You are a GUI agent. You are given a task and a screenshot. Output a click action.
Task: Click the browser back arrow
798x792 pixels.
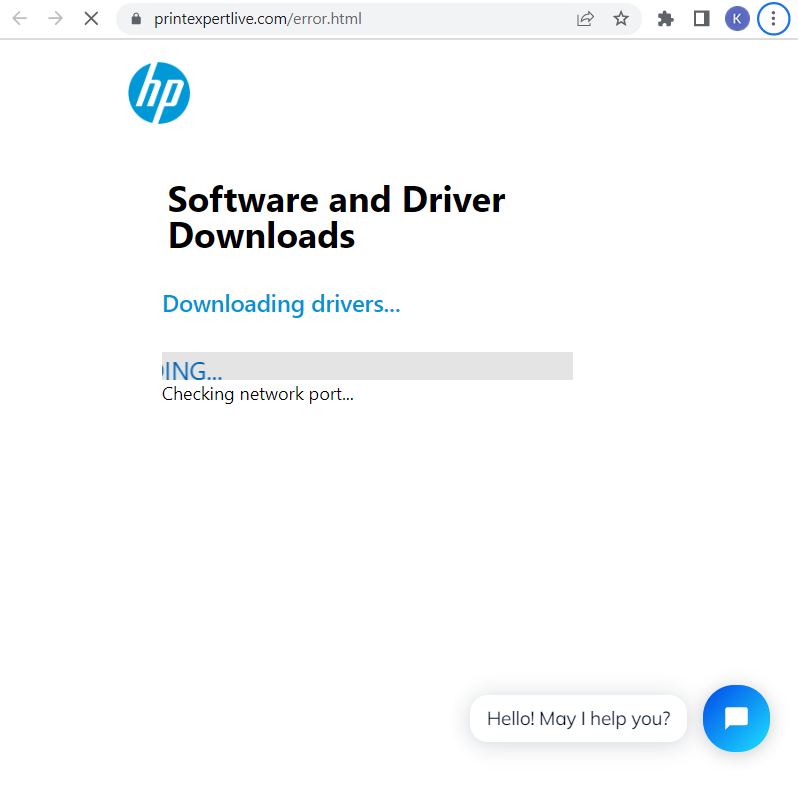click(19, 18)
